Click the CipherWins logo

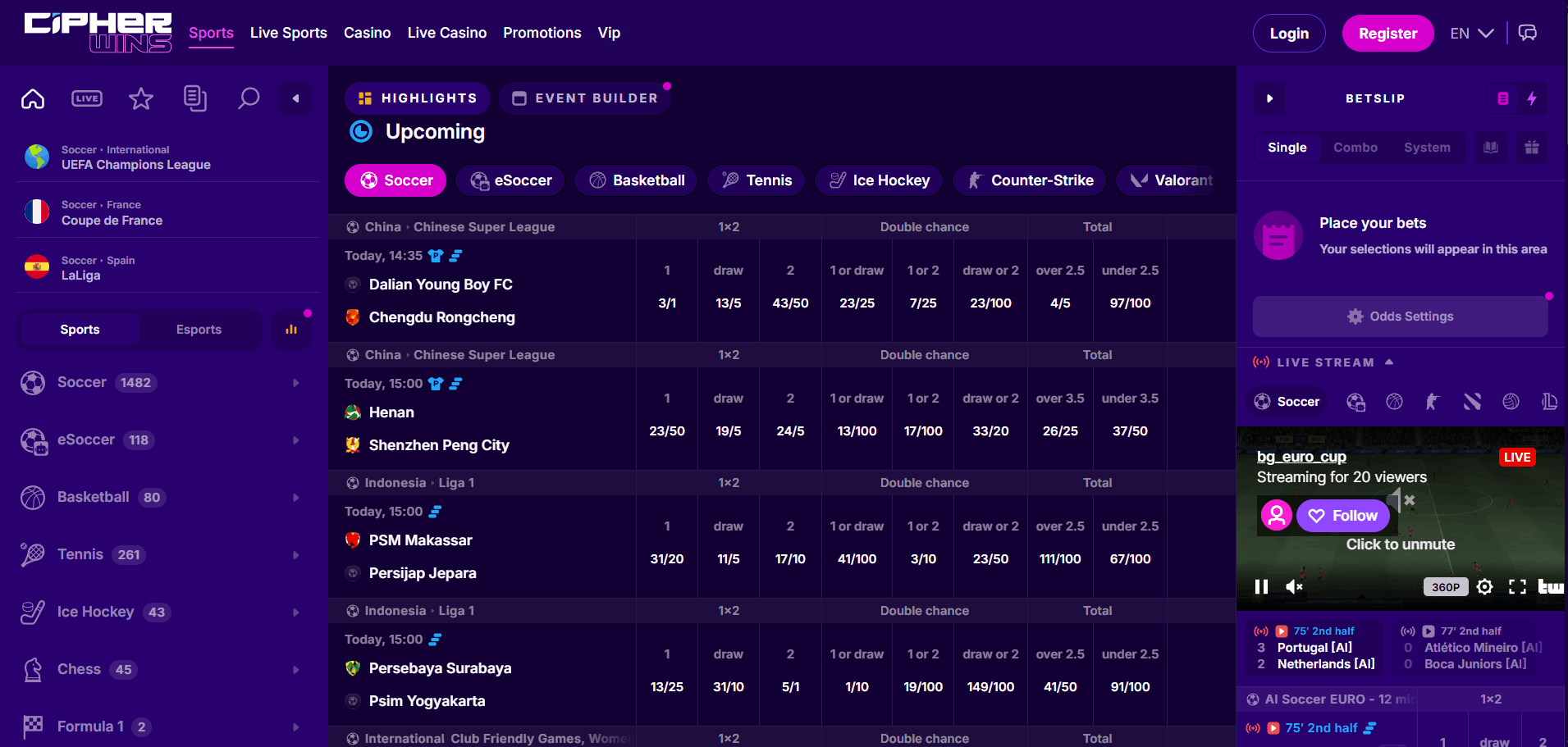click(98, 33)
